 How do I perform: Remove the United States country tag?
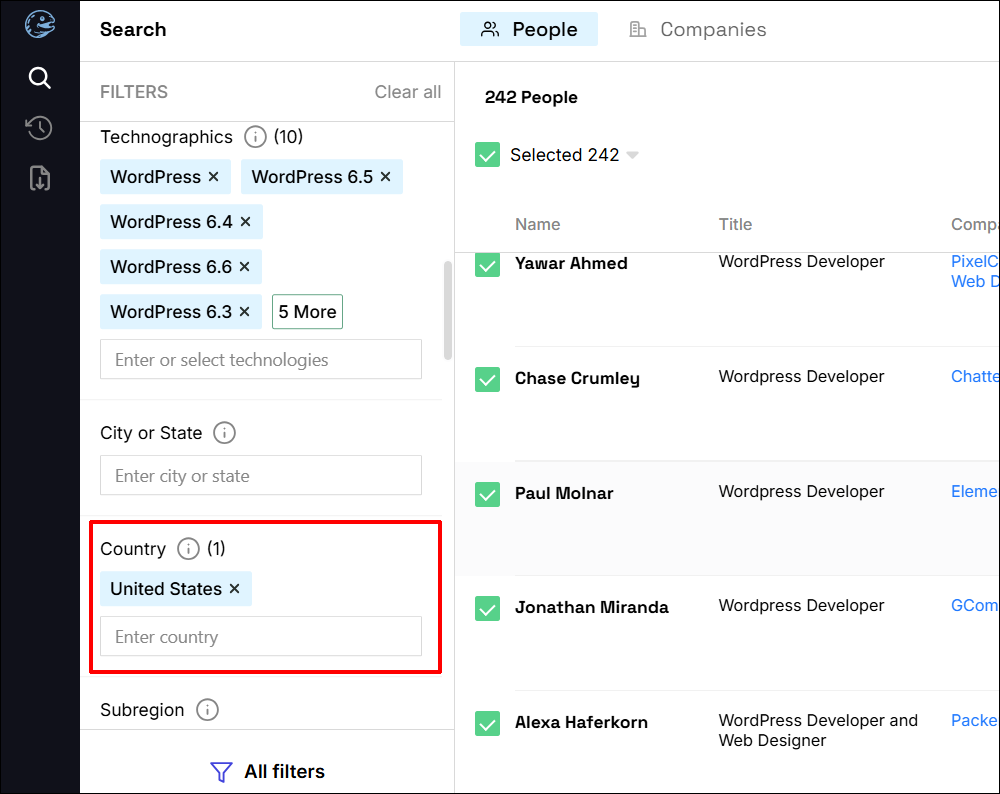click(x=234, y=589)
